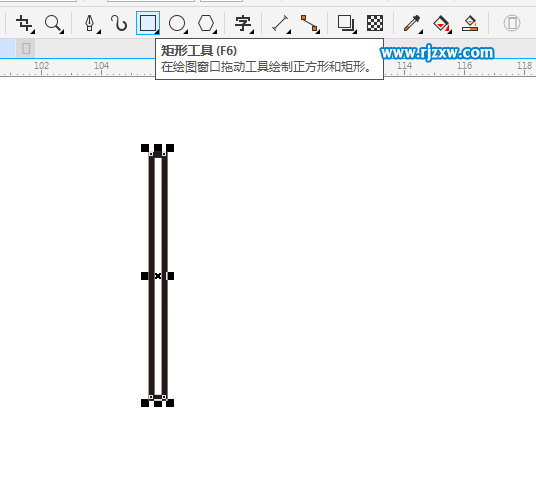Click the dimmed icon at the toolbar's end
The width and height of the screenshot is (536, 485).
tap(512, 23)
